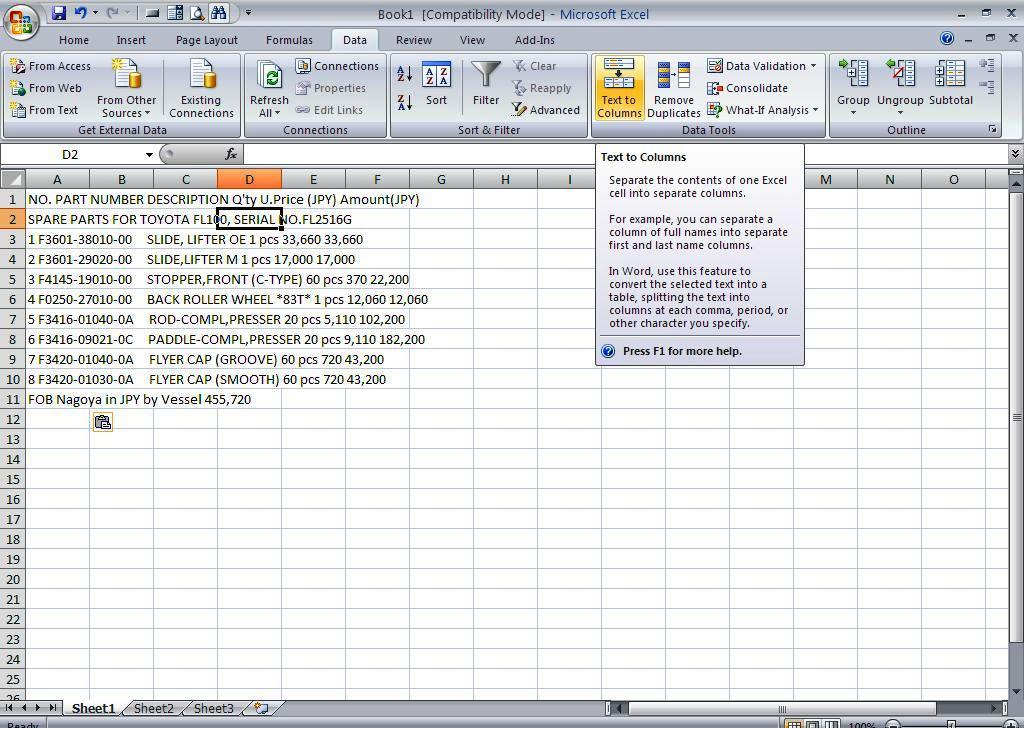This screenshot has width=1024, height=736.
Task: Open workbook Connections
Action: click(337, 66)
